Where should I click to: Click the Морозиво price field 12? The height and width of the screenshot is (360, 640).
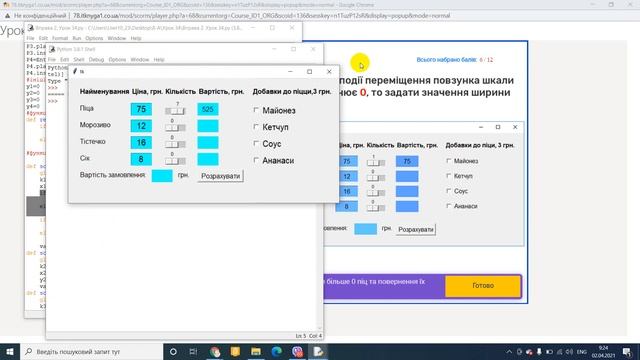141,126
